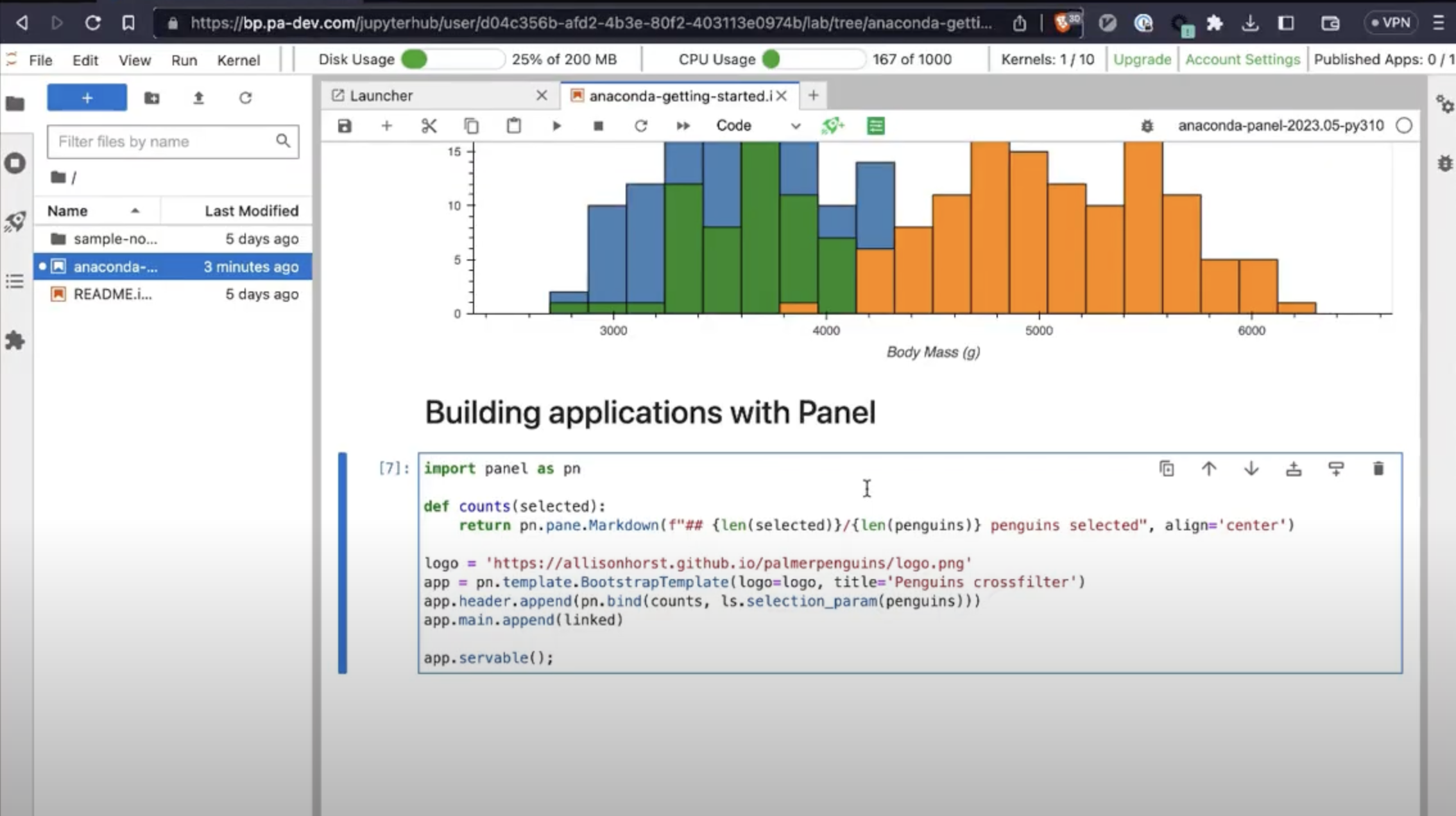Create a new folder in file browser
Viewport: 1456px width, 816px height.
coord(151,98)
